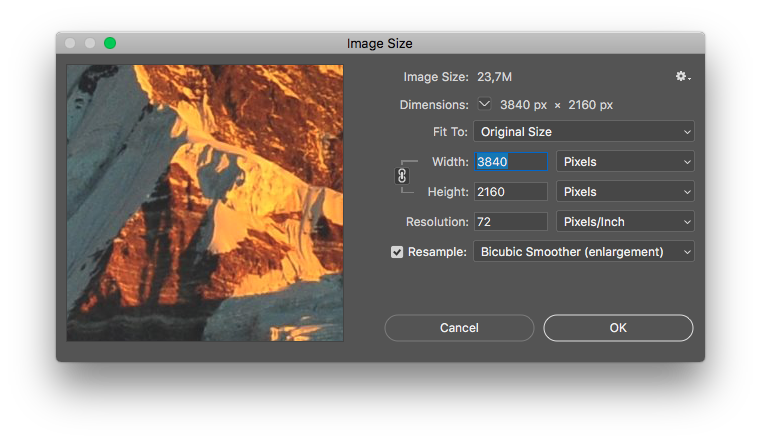Click the Cancel button
The image size is (761, 442).
pyautogui.click(x=459, y=328)
